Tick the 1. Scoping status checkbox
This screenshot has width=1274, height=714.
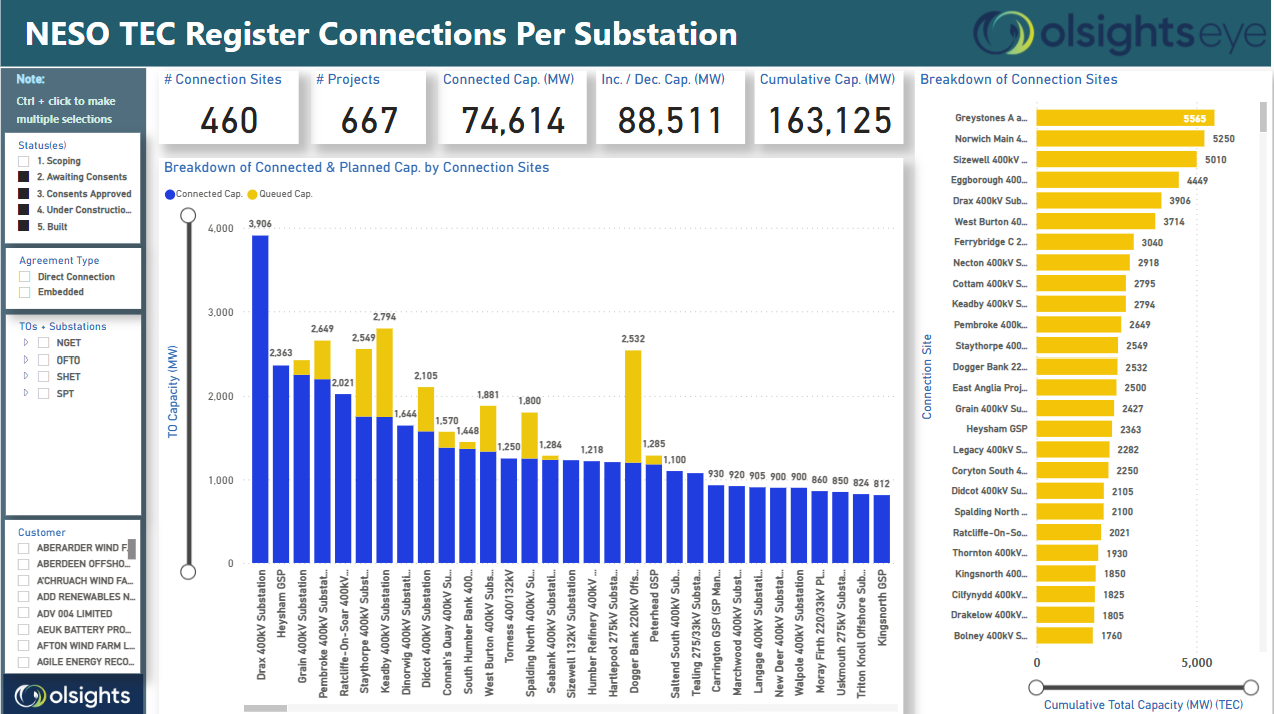pos(23,161)
